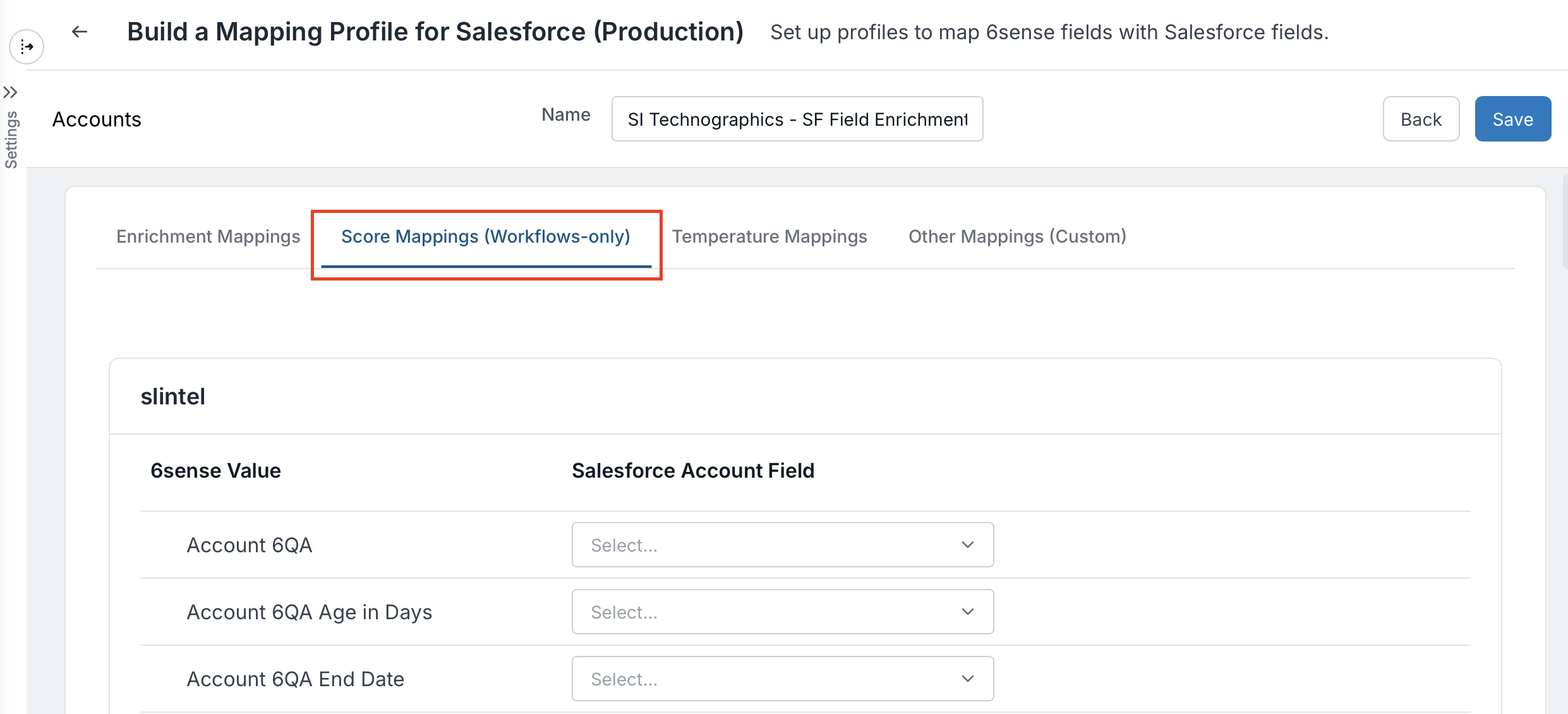
Task: Click the Salesforce Account Field column header
Action: [693, 471]
